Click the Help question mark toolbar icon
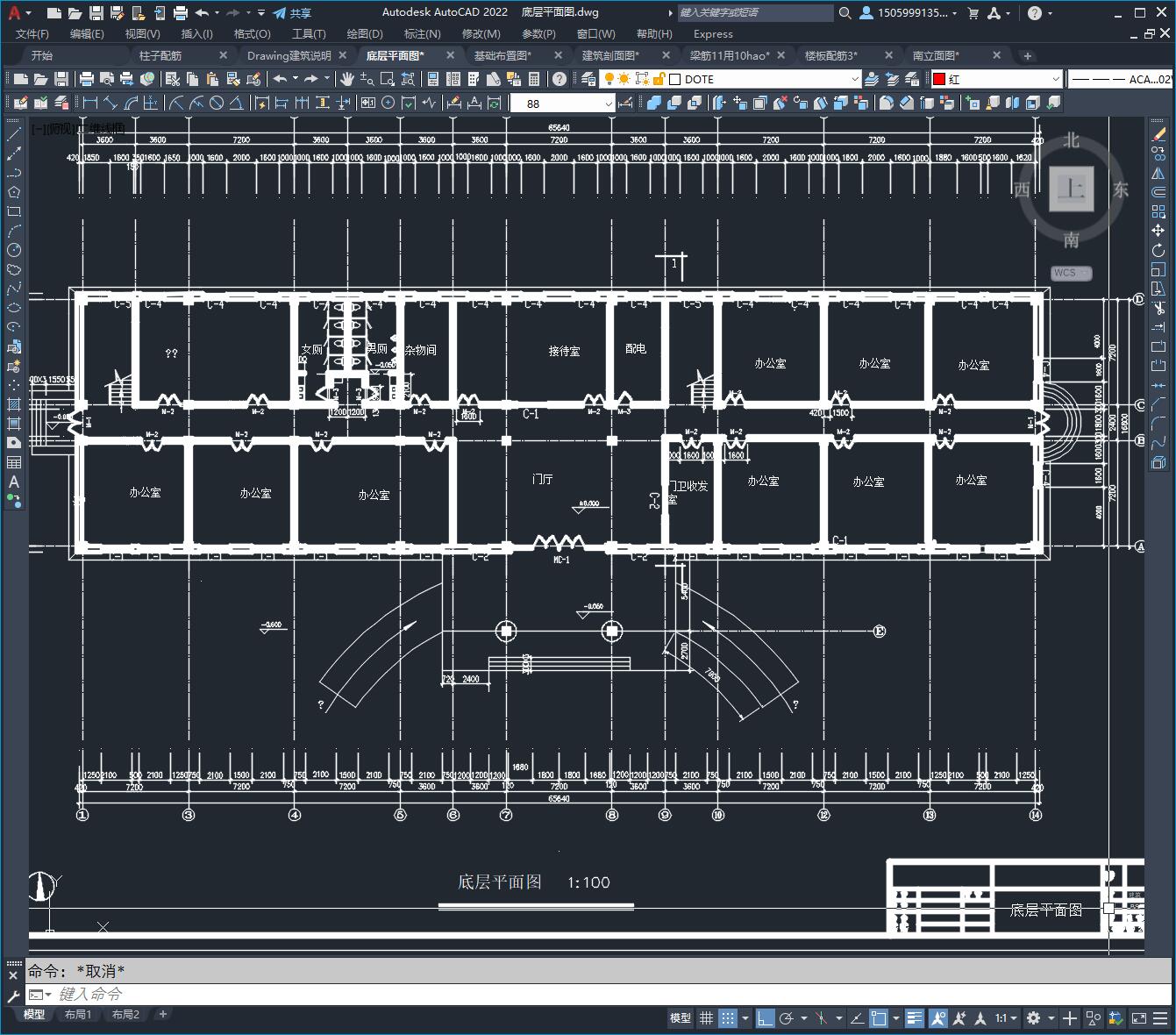The width and height of the screenshot is (1176, 1035). 559,79
